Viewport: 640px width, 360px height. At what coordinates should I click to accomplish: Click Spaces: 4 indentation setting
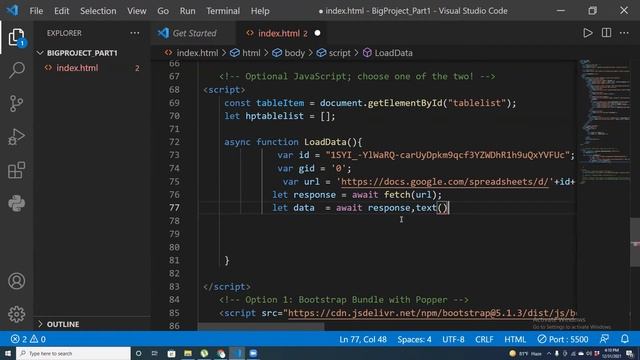(414, 339)
